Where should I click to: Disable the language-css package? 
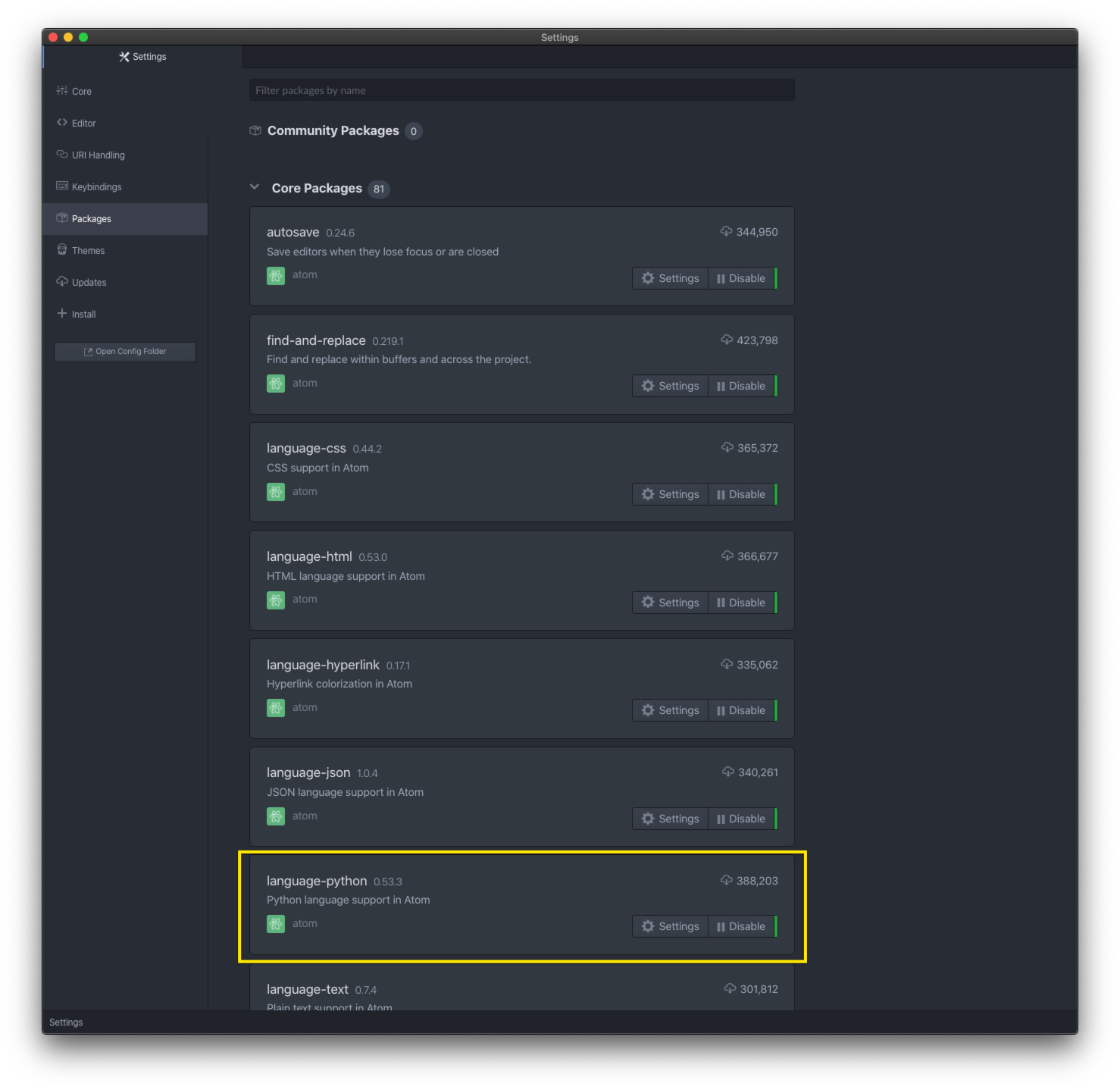742,494
